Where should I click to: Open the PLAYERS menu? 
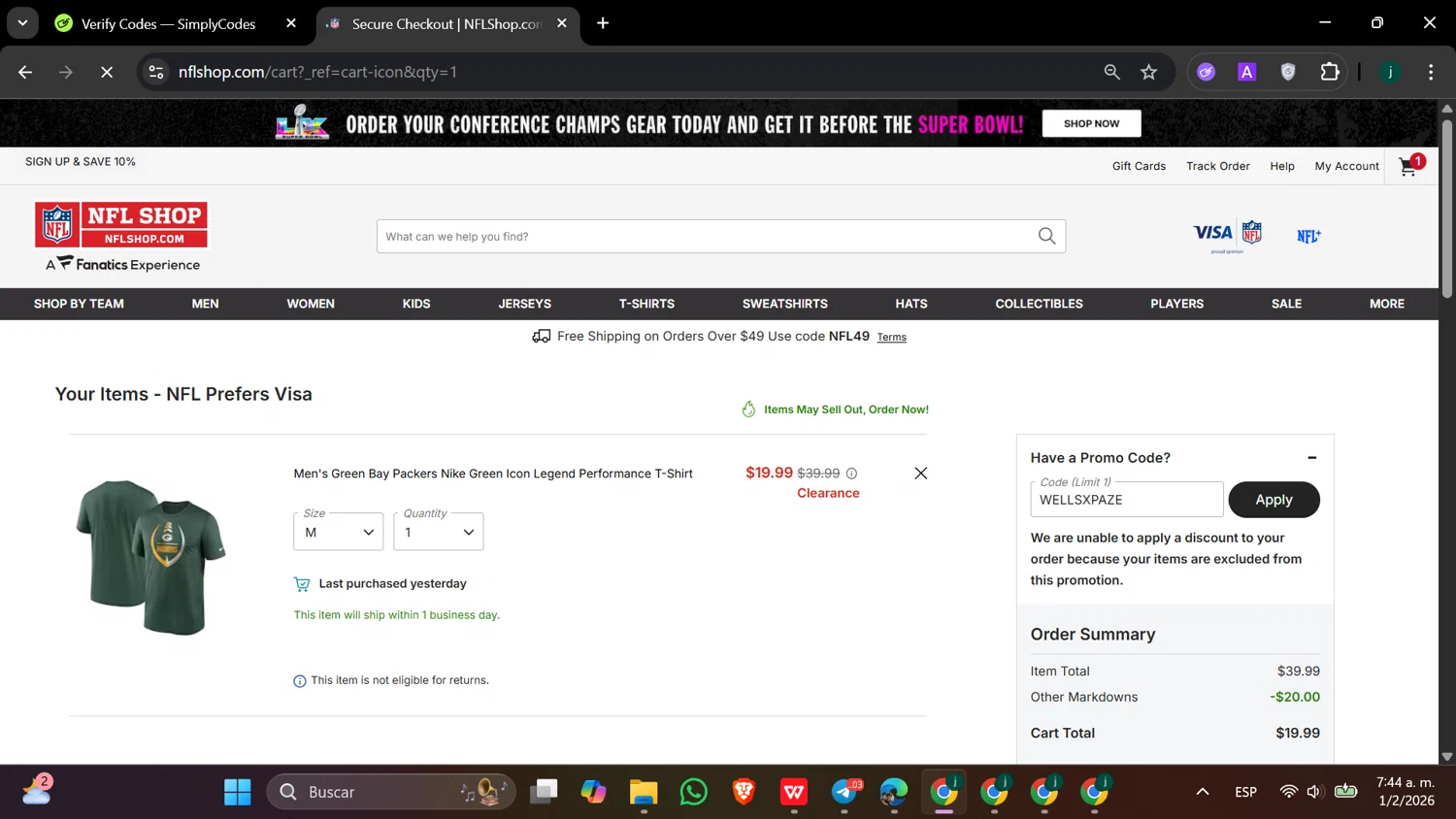pyautogui.click(x=1177, y=304)
